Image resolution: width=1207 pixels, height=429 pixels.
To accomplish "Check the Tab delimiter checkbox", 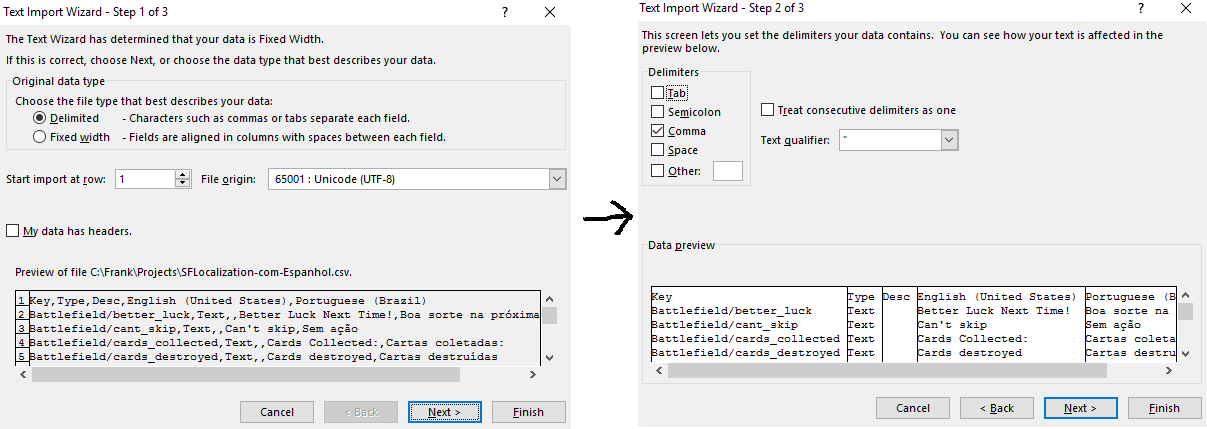I will pos(657,93).
